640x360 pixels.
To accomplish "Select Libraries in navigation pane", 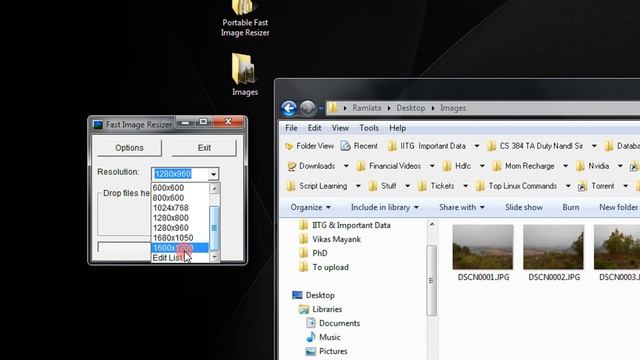I will point(320,309).
